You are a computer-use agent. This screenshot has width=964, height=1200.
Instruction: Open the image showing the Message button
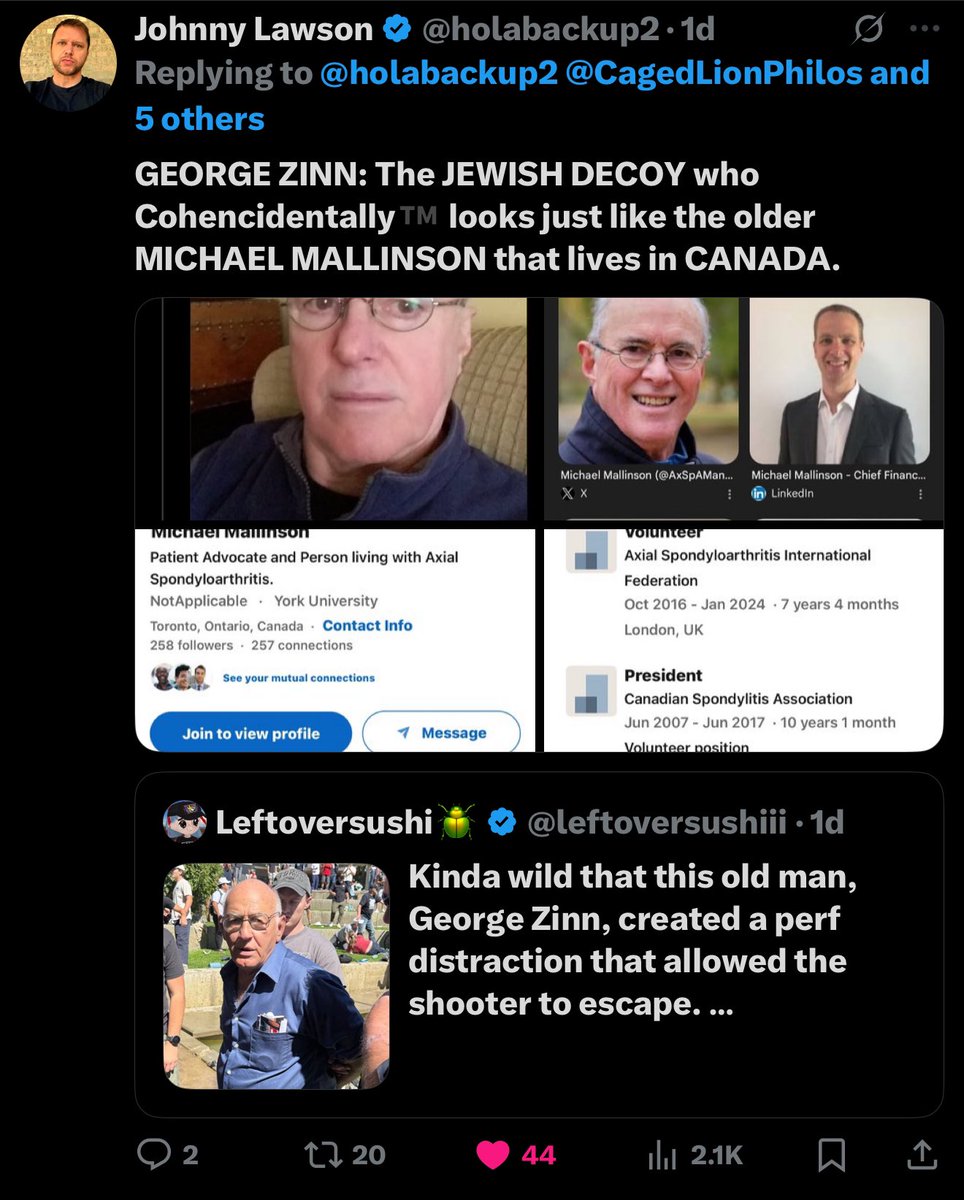[336, 641]
